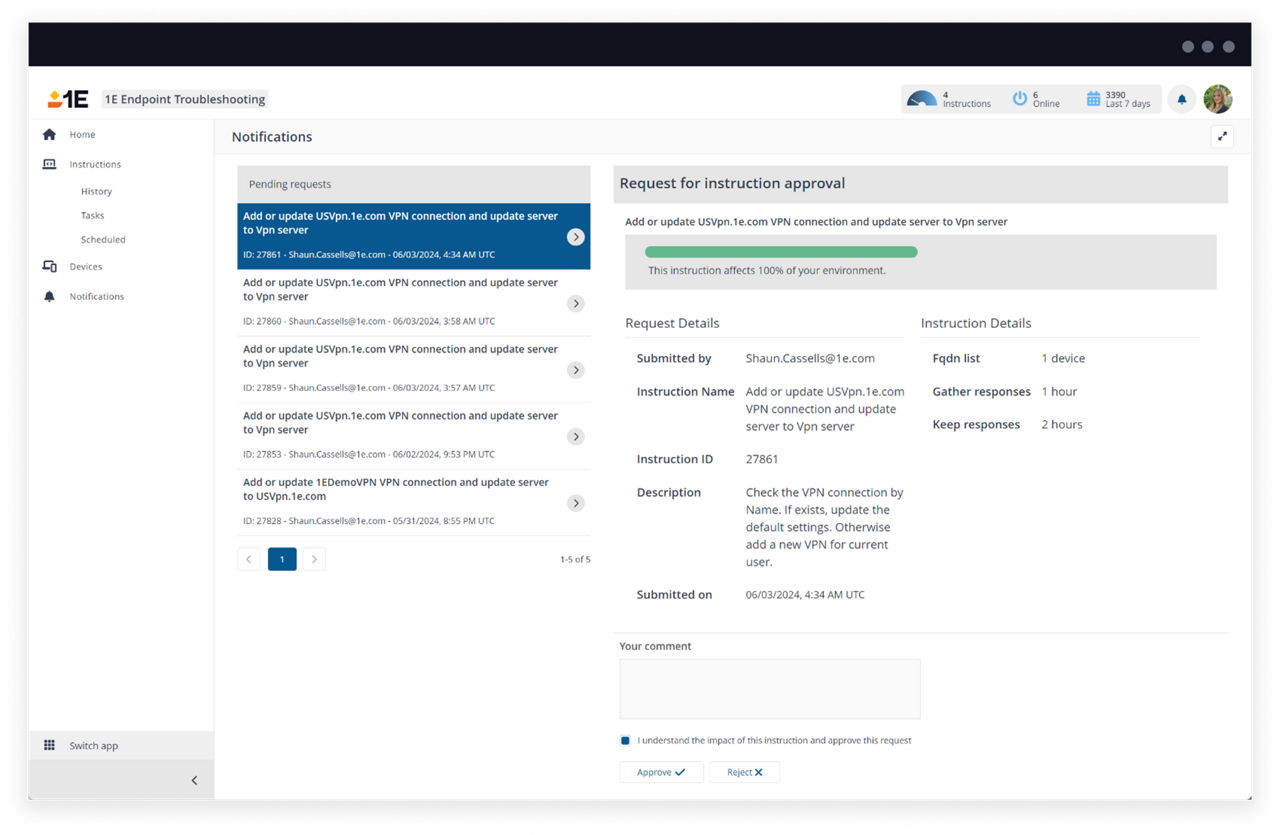Click Submitted on date 06/03/2024, 4:34 AM UTC
The image size is (1280, 835).
(x=805, y=594)
